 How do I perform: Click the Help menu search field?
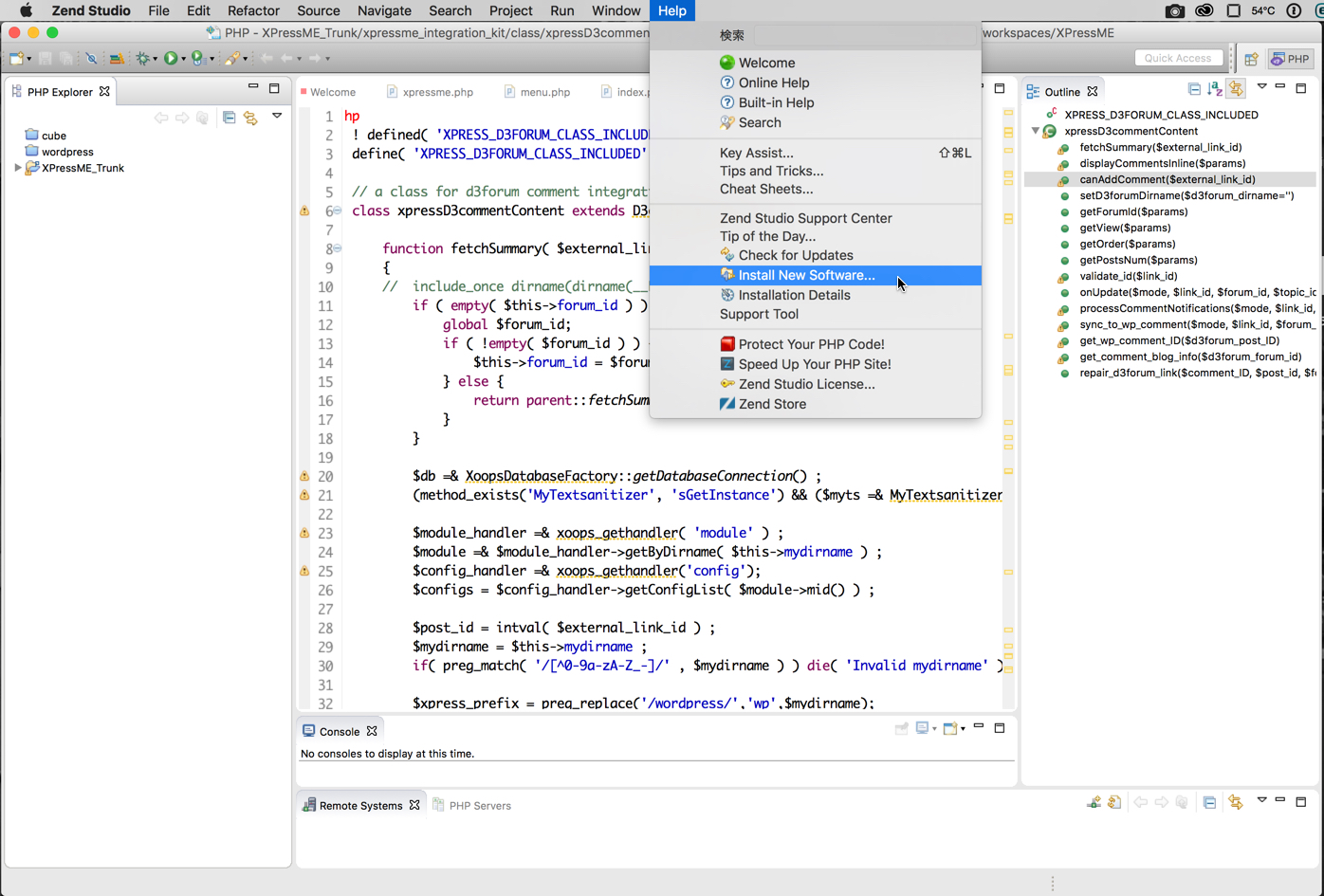pos(863,35)
